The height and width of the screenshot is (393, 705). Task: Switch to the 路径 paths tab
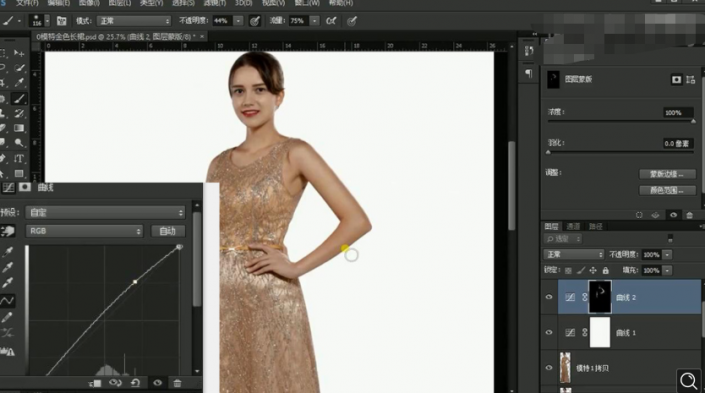[595, 227]
